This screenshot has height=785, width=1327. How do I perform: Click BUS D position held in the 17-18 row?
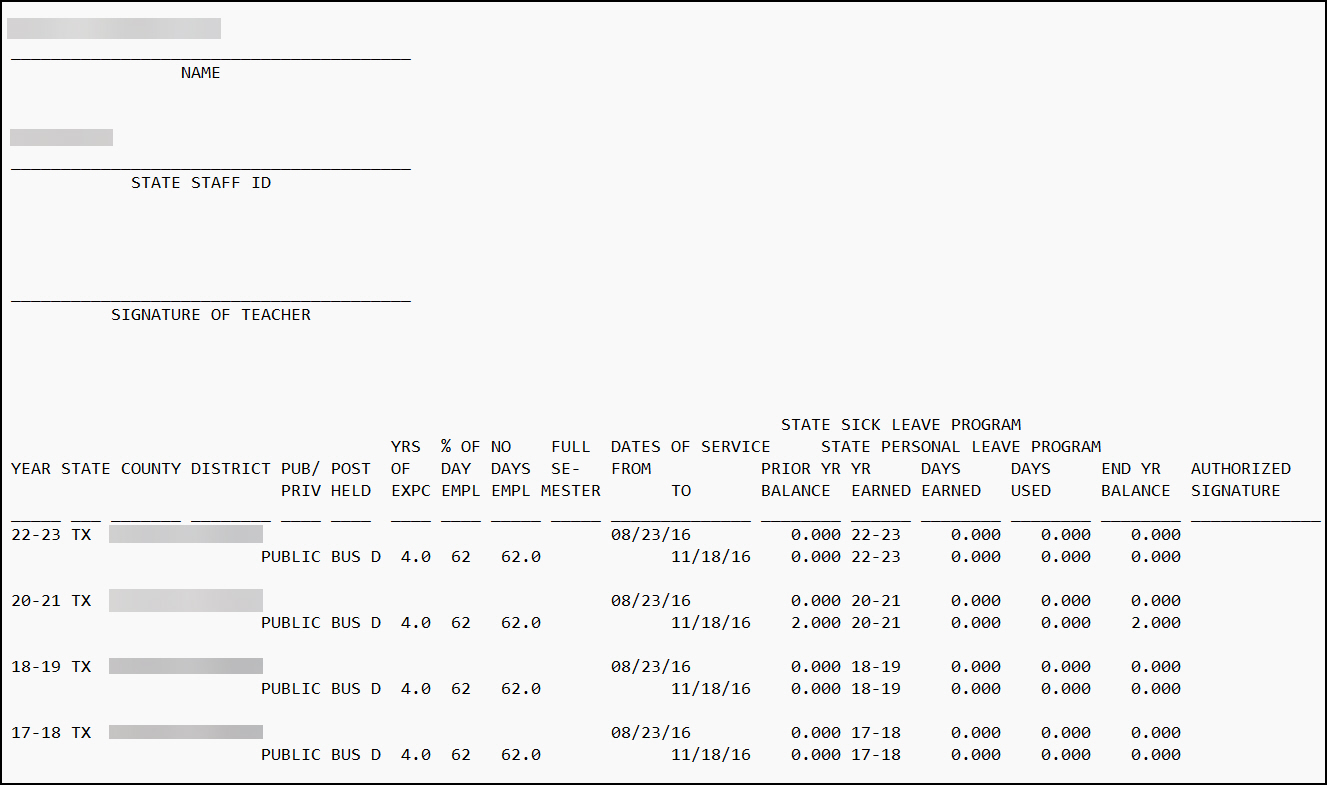click(352, 754)
